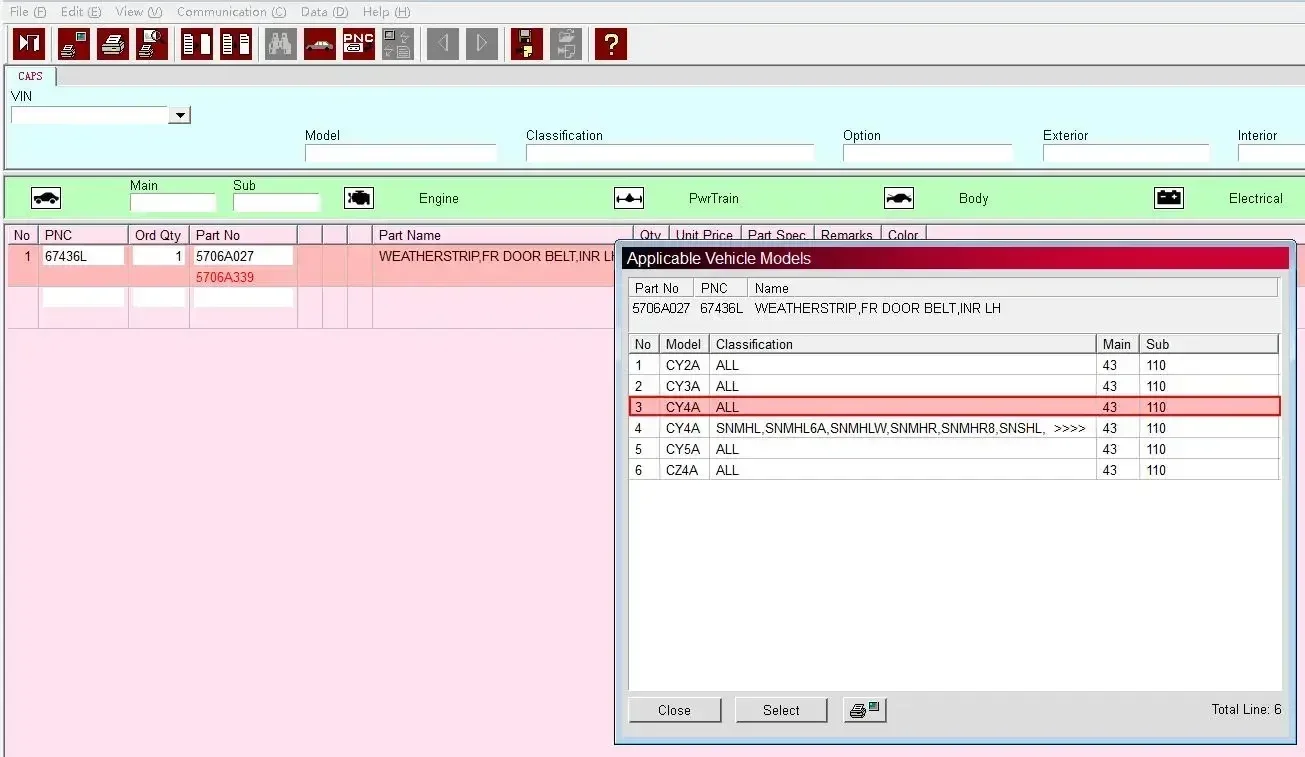This screenshot has height=757, width=1305.
Task: Click the help question mark toolbar icon
Action: [610, 44]
